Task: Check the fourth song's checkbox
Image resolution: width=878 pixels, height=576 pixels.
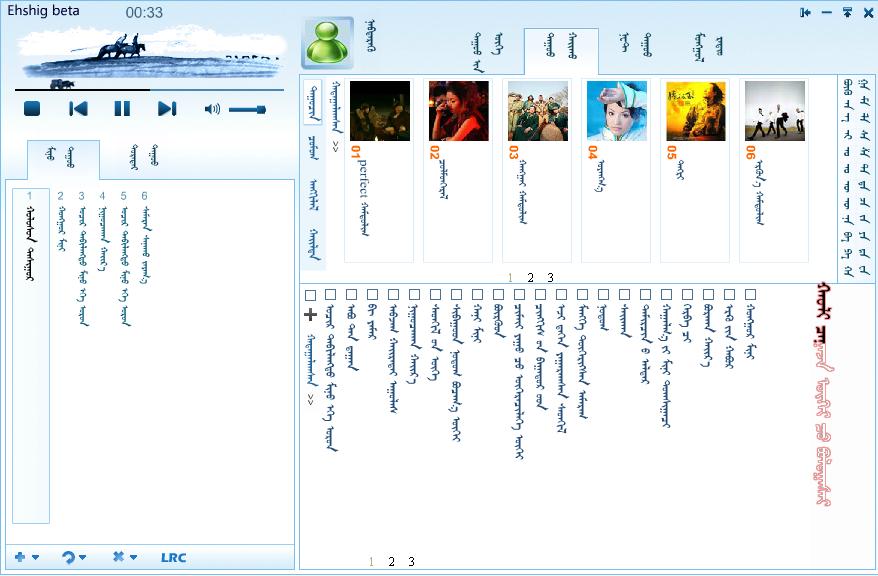Action: tap(394, 295)
